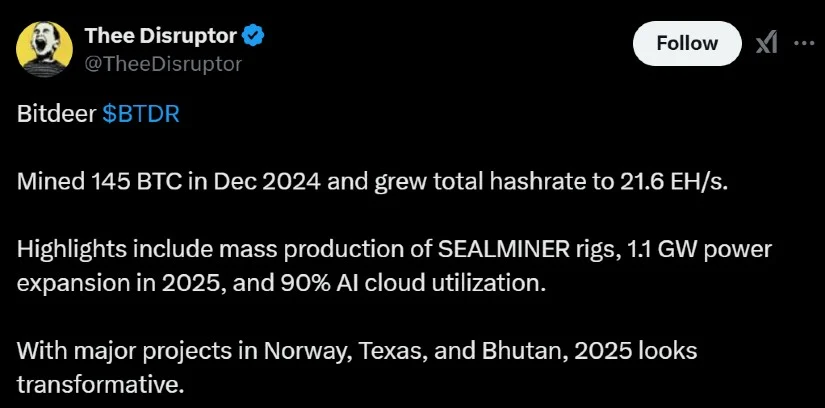The height and width of the screenshot is (408, 825).
Task: Click the blue verified badge
Action: [x=254, y=37]
